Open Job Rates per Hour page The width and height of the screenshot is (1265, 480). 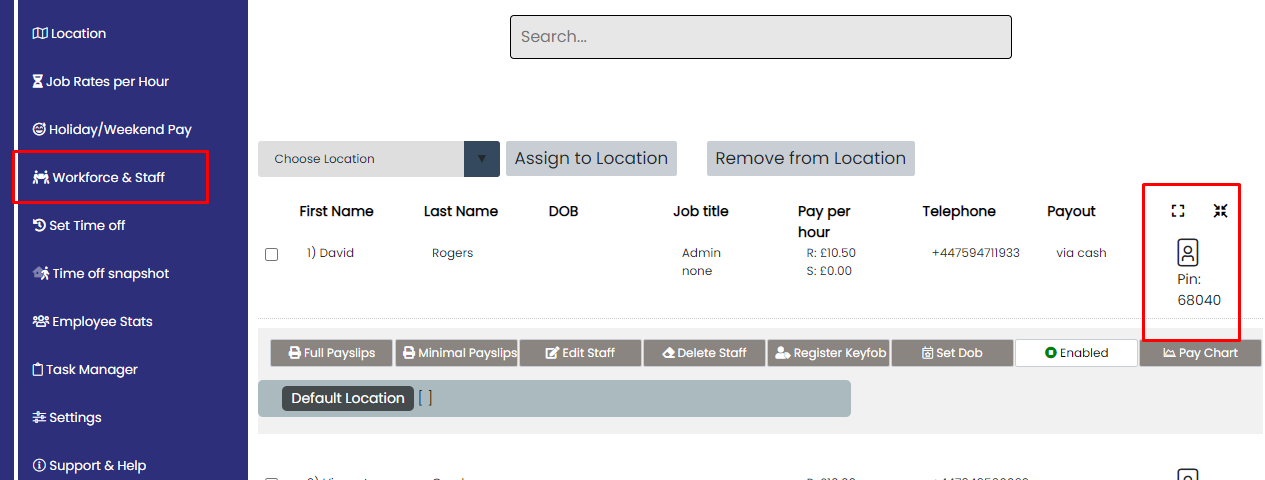coord(101,81)
